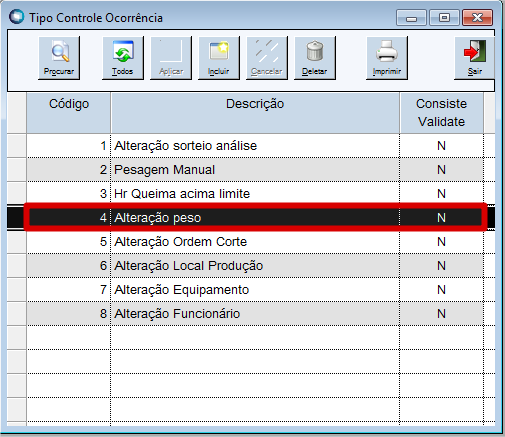The height and width of the screenshot is (437, 505).
Task: Select Alteração Ordem Corte row
Action: coord(255,242)
